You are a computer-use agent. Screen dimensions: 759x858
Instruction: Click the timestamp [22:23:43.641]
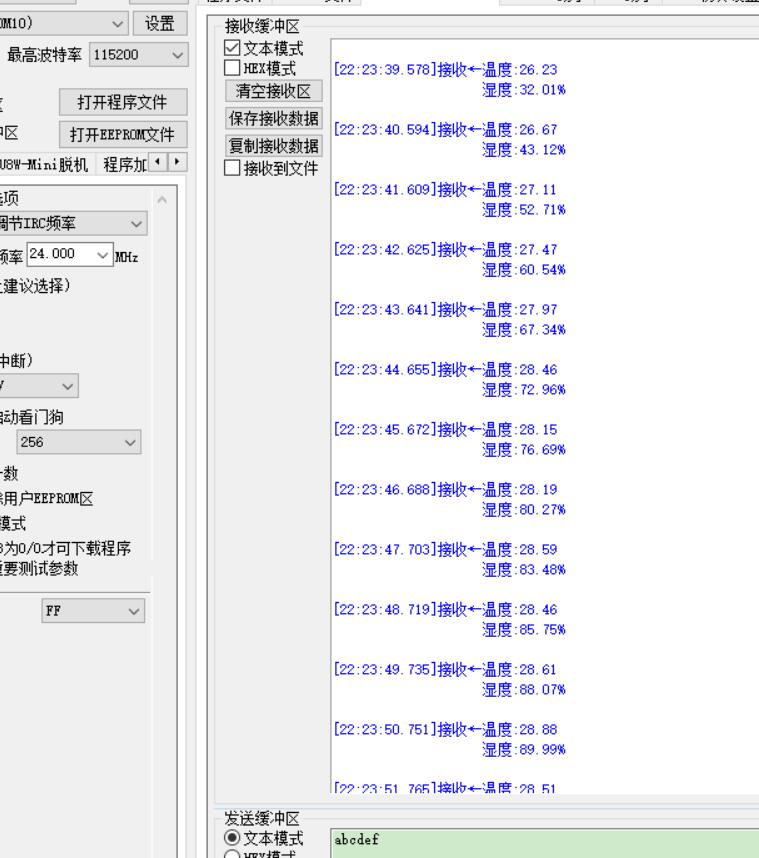pos(385,310)
